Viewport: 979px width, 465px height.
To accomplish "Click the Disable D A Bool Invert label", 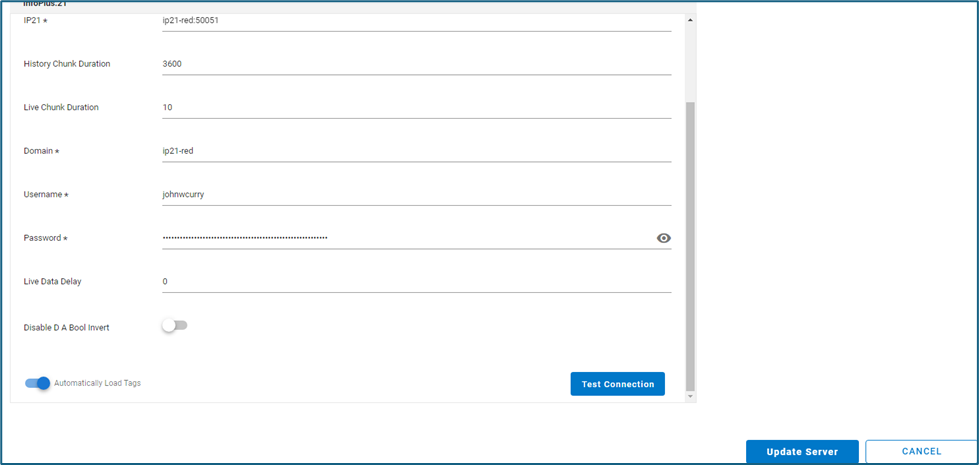I will (x=66, y=327).
